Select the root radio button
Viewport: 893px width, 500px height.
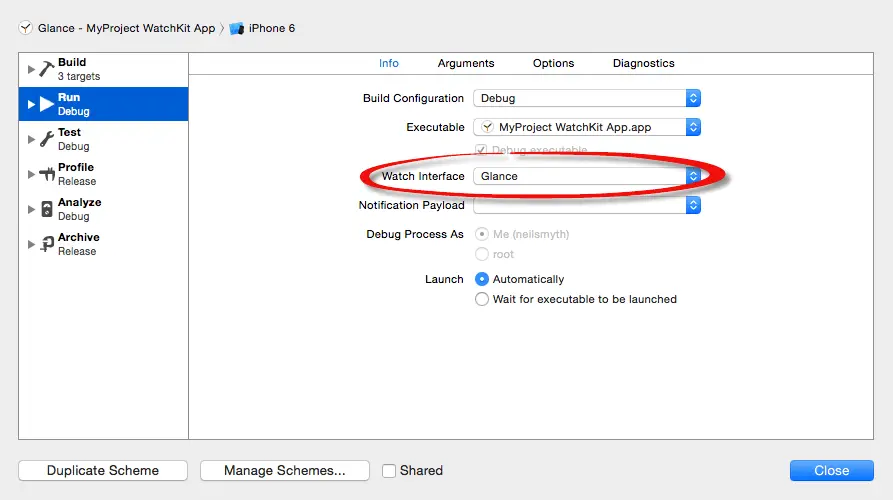click(482, 254)
